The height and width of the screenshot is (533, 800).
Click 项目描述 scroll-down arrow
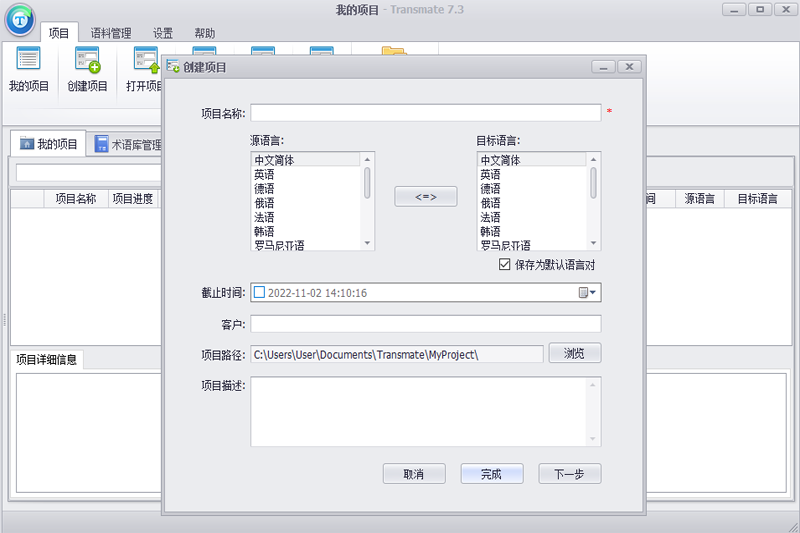(x=593, y=439)
